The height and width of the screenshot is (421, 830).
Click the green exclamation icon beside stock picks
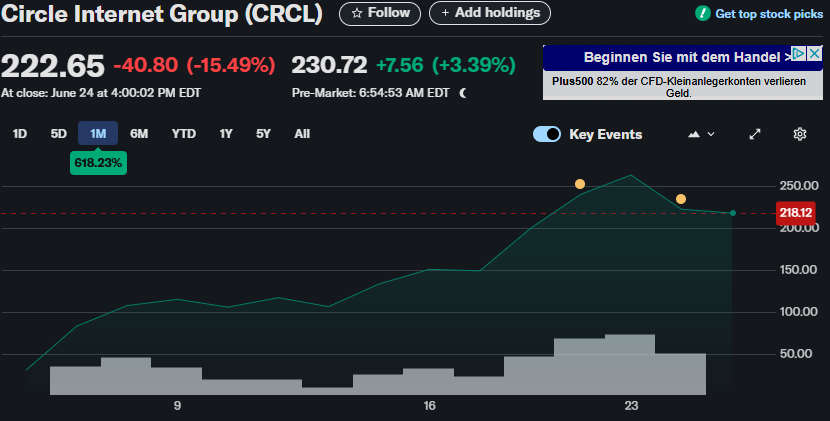pos(702,13)
